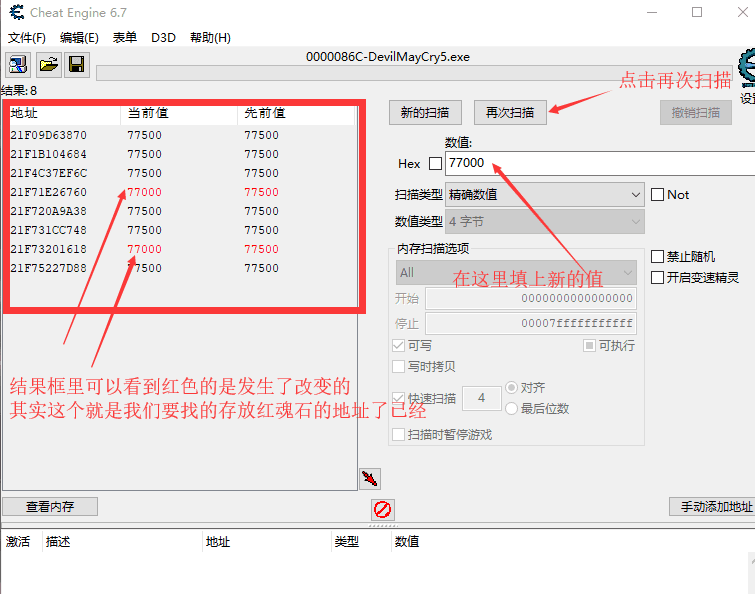
Task: Click the open folder toolbar icon
Action: coord(48,65)
